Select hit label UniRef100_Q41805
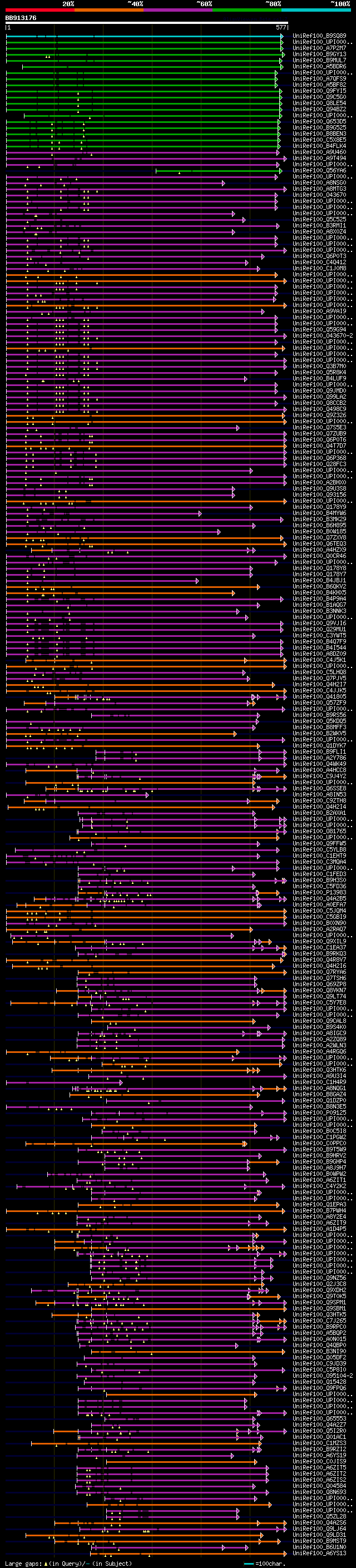This screenshot has height=1568, width=356. coord(319,698)
